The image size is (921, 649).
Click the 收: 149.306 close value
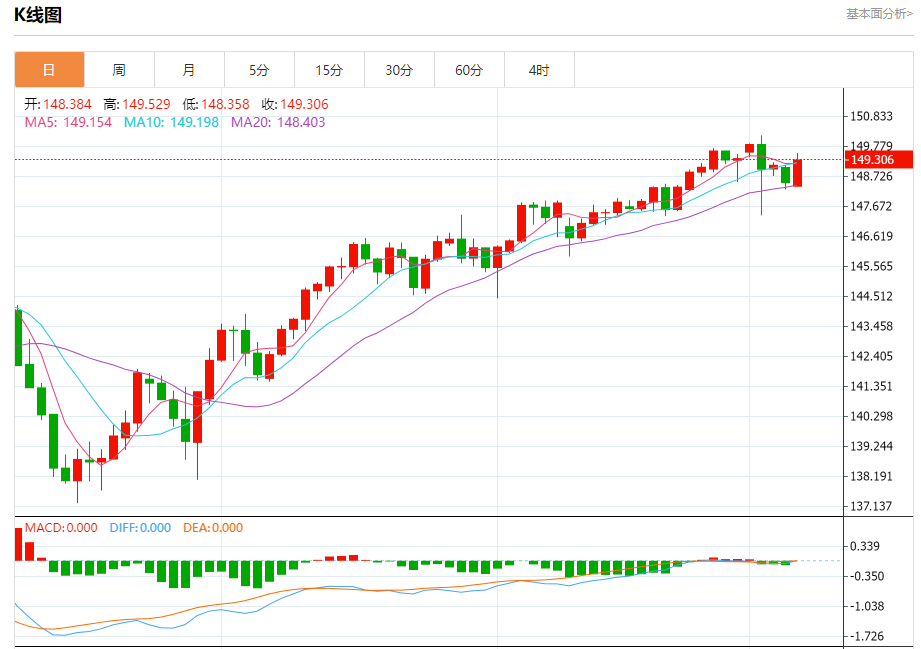(x=295, y=105)
